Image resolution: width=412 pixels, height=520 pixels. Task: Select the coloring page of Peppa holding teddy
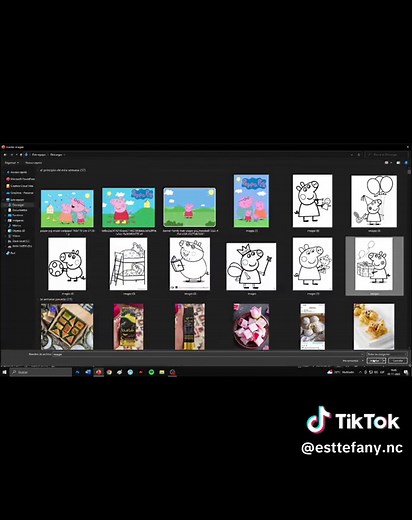pyautogui.click(x=312, y=201)
